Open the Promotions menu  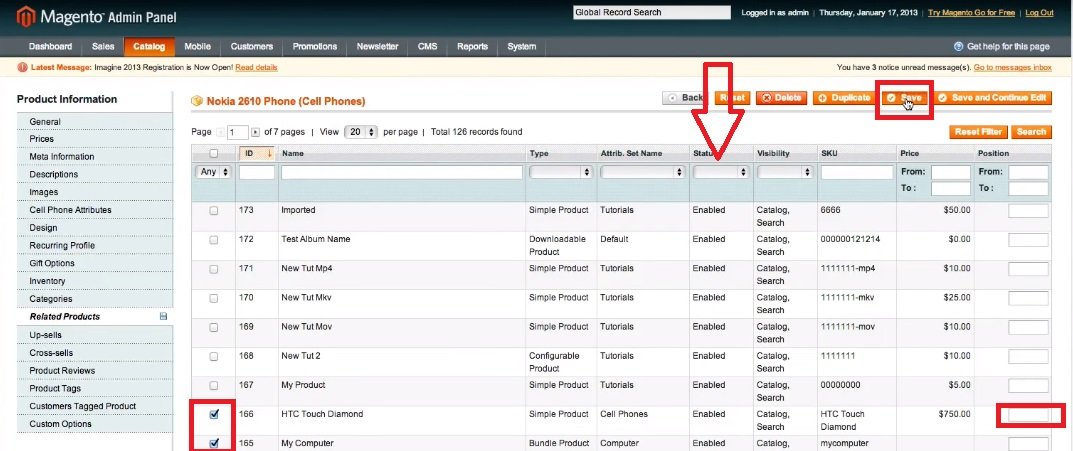tap(315, 47)
